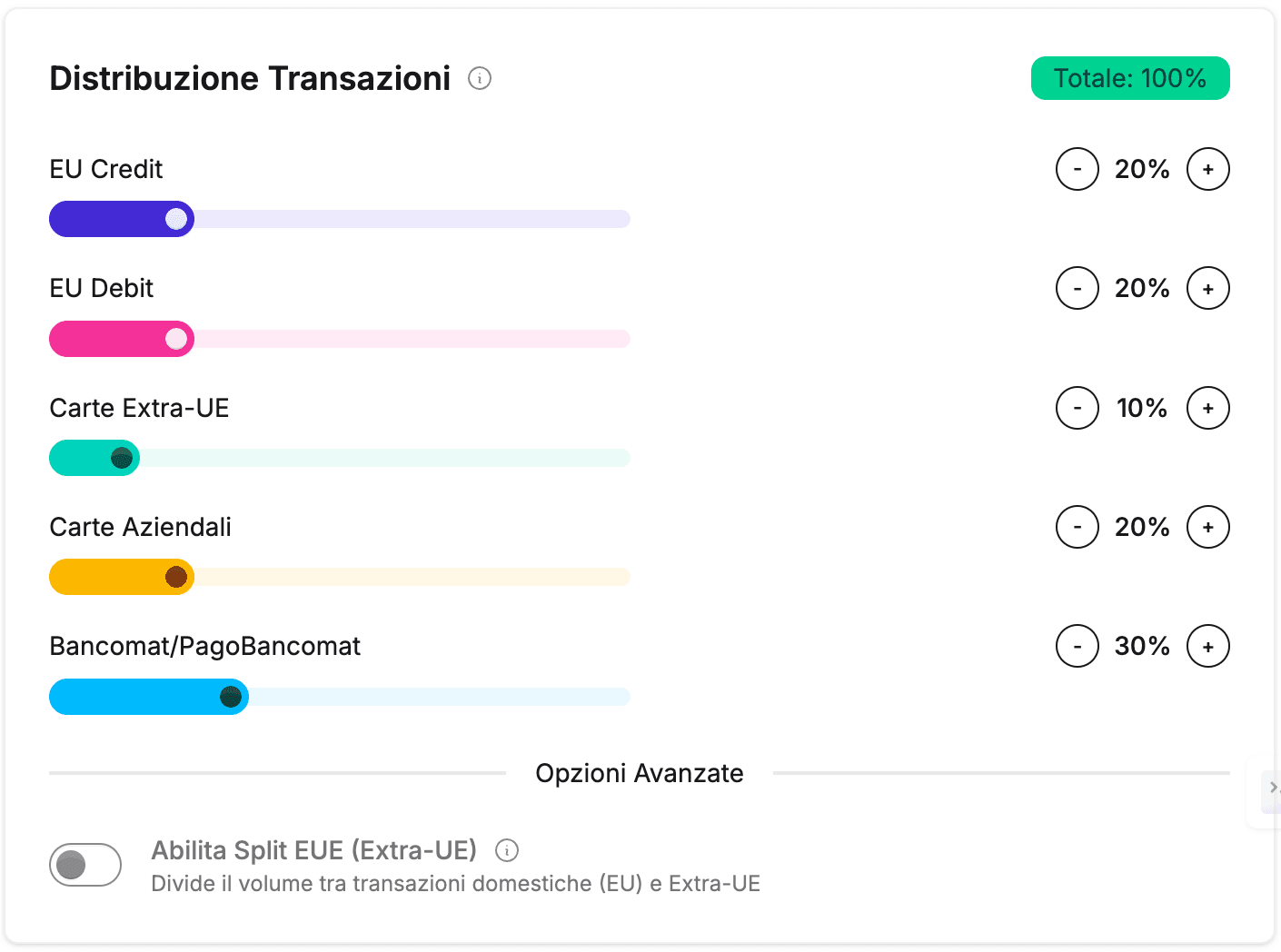Expand the Opzioni Avanzate section
Viewport: 1281px width, 952px height.
tap(640, 773)
